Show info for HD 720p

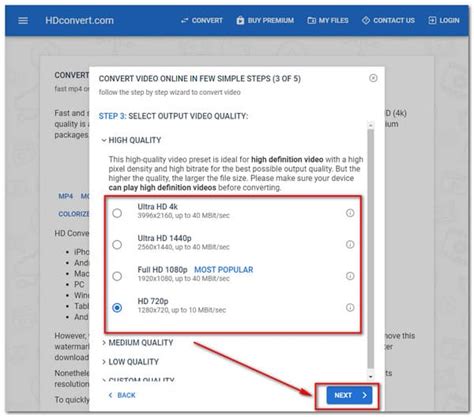[x=350, y=307]
